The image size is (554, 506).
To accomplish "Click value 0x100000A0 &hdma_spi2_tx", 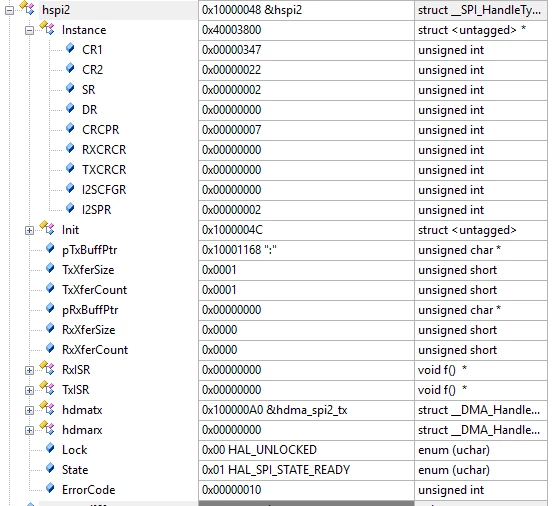I will 275,410.
